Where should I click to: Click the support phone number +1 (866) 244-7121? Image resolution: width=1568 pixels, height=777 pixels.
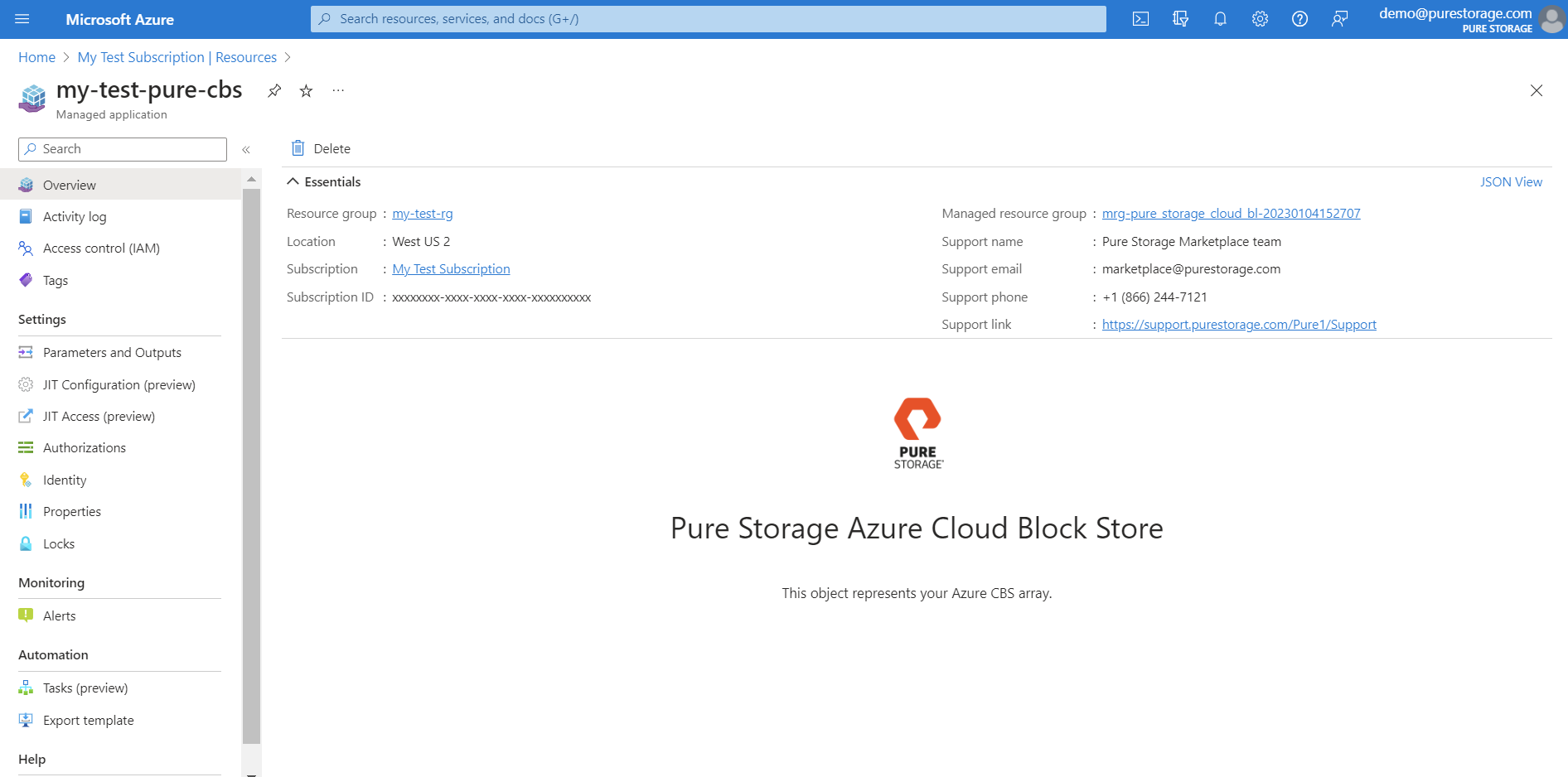[1154, 297]
